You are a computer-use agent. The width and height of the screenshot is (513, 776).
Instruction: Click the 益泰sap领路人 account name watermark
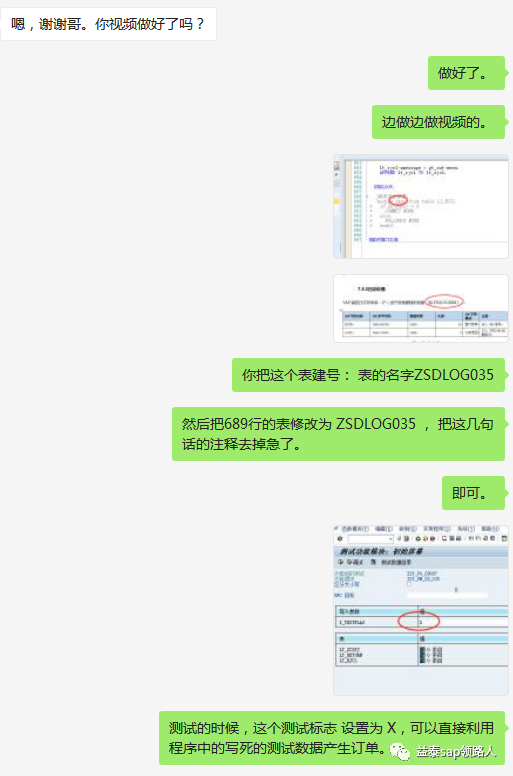456,752
